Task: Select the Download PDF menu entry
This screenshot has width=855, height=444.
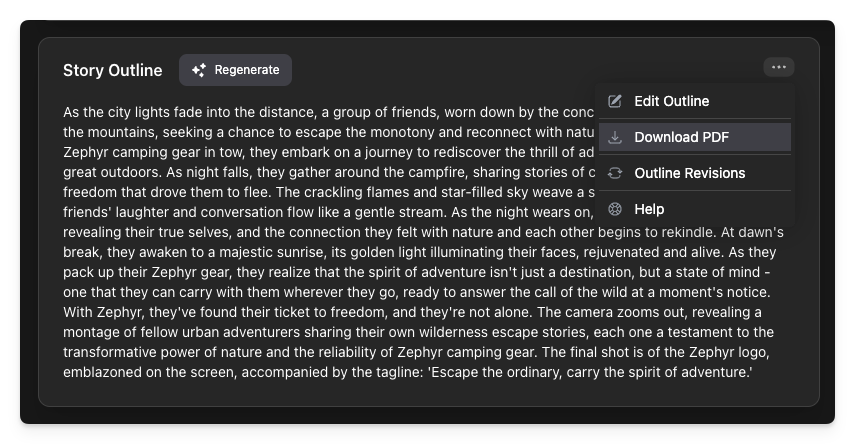Action: [695, 137]
